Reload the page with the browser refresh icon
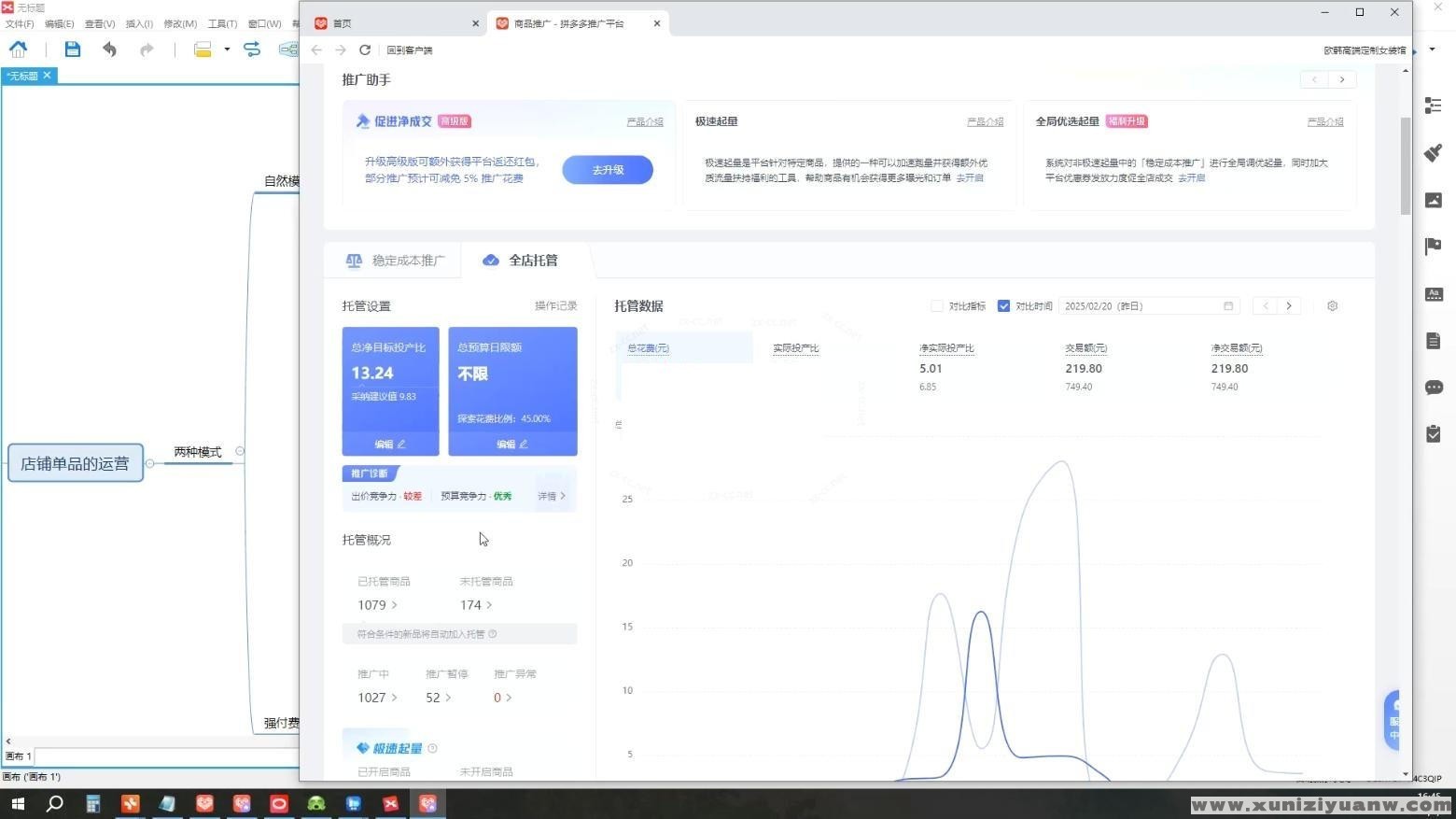Image resolution: width=1456 pixels, height=819 pixels. 365,50
